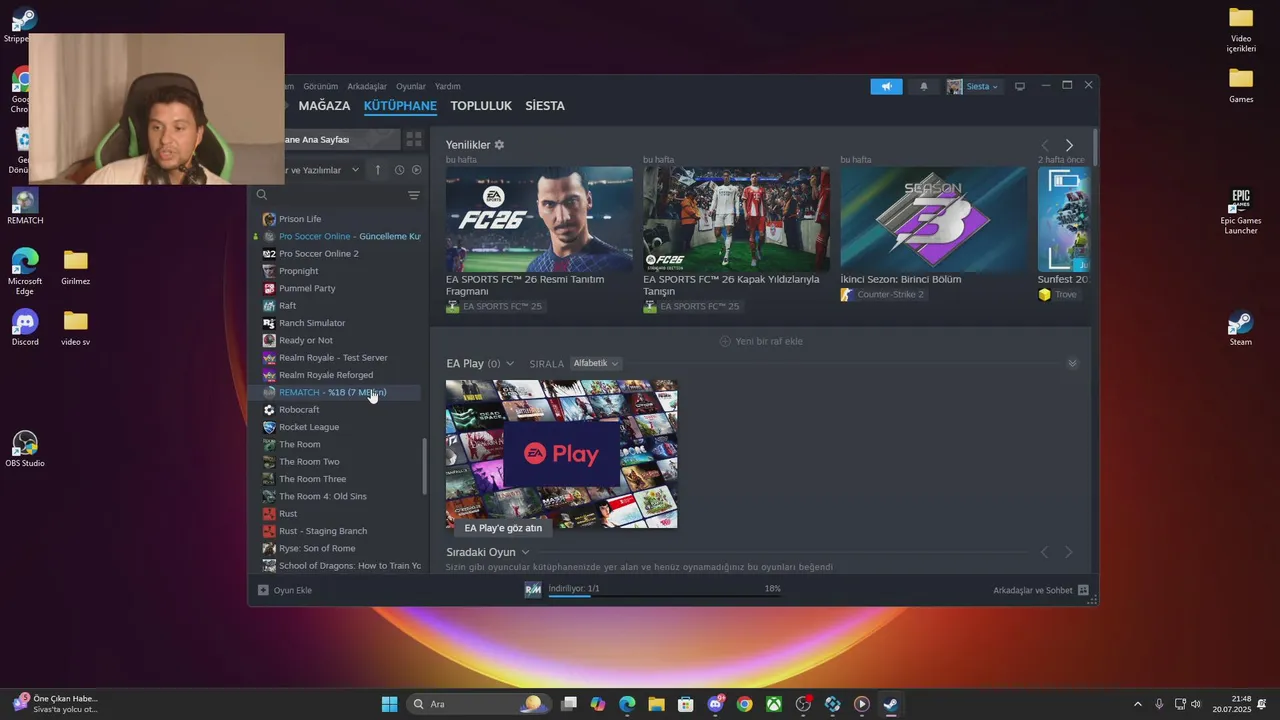The width and height of the screenshot is (1280, 720).
Task: Open Discord from the taskbar
Action: (x=716, y=704)
